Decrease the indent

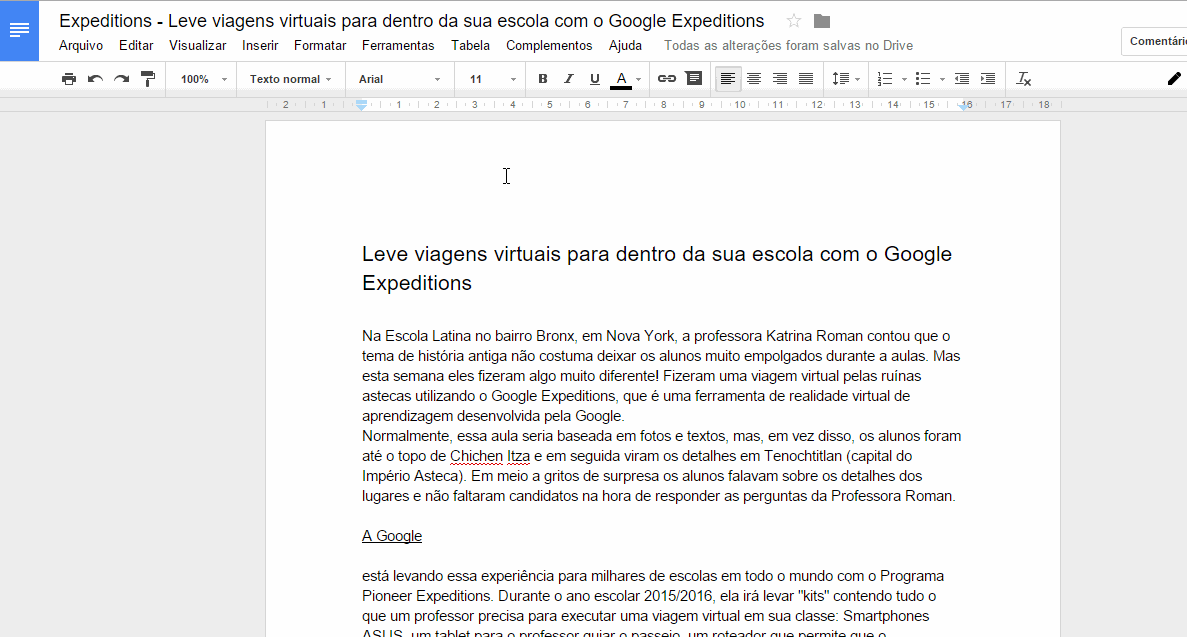tap(961, 79)
